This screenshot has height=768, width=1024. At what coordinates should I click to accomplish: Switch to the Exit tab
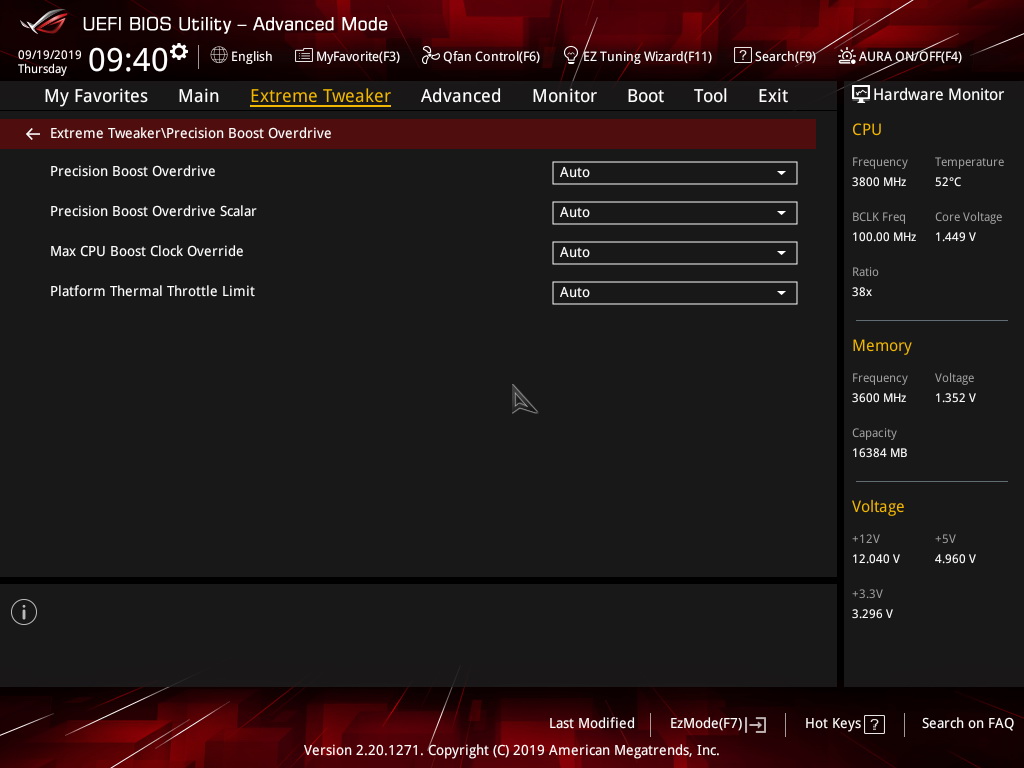coord(773,96)
